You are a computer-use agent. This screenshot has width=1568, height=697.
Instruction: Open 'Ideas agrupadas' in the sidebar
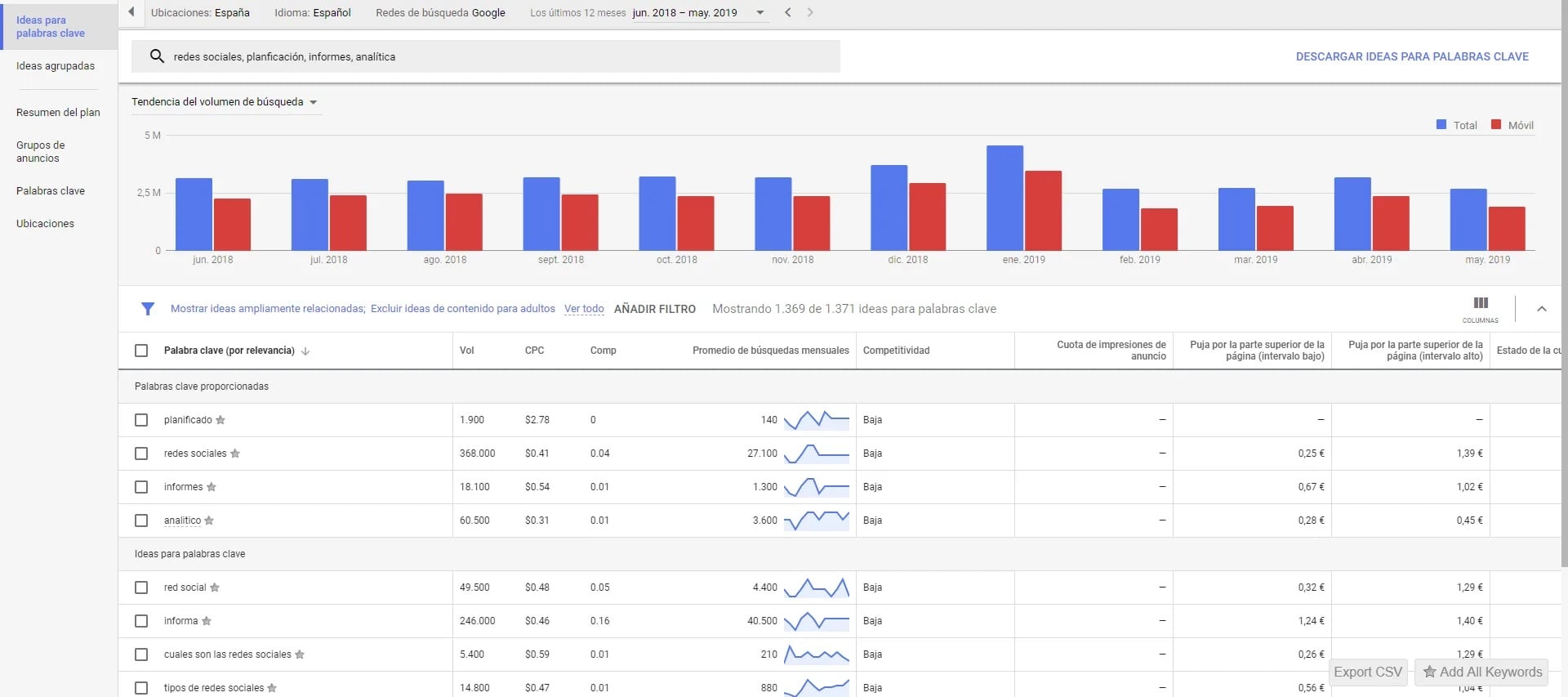(x=56, y=66)
